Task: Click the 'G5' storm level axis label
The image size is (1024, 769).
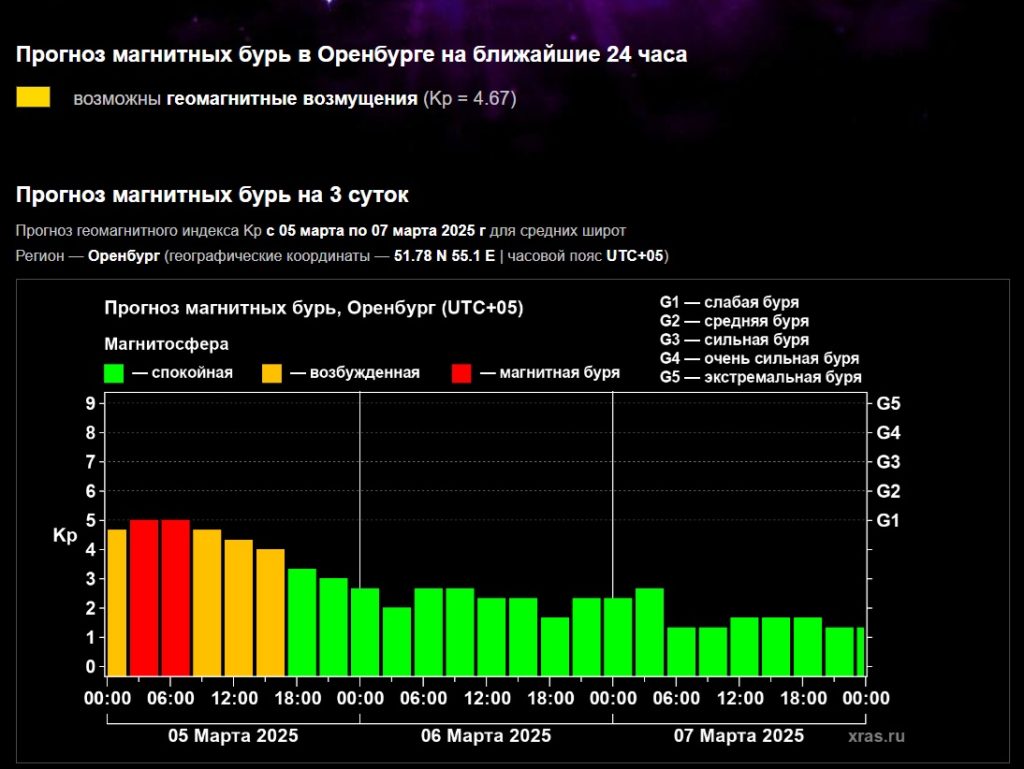Action: [x=888, y=404]
